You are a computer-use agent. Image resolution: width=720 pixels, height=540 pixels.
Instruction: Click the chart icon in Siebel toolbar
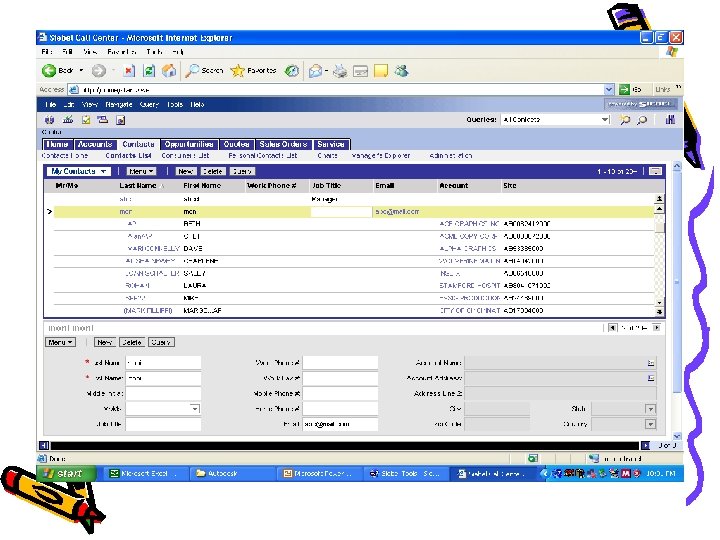click(x=68, y=120)
